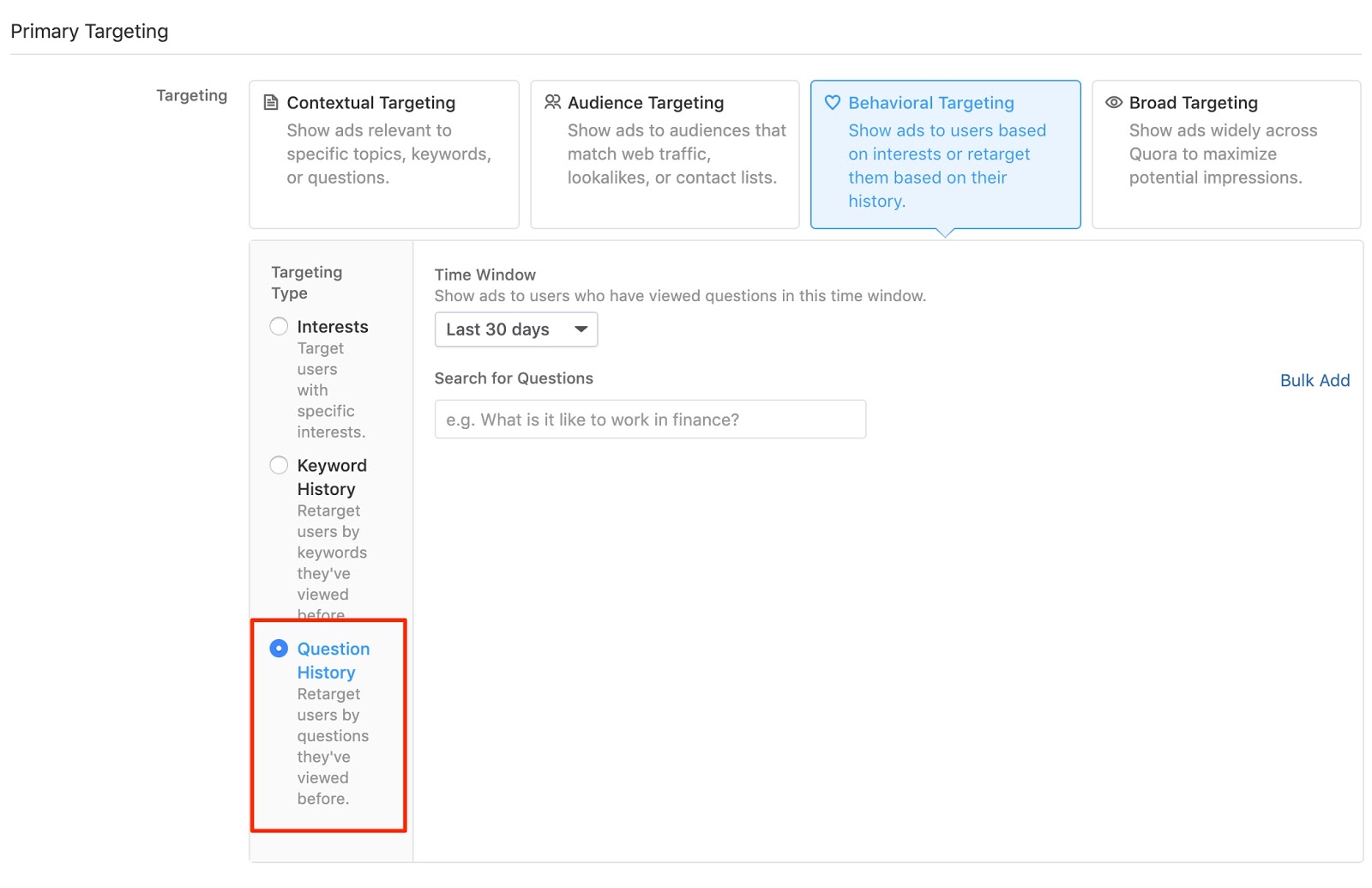Click the Audience Targeting people icon

[x=552, y=101]
